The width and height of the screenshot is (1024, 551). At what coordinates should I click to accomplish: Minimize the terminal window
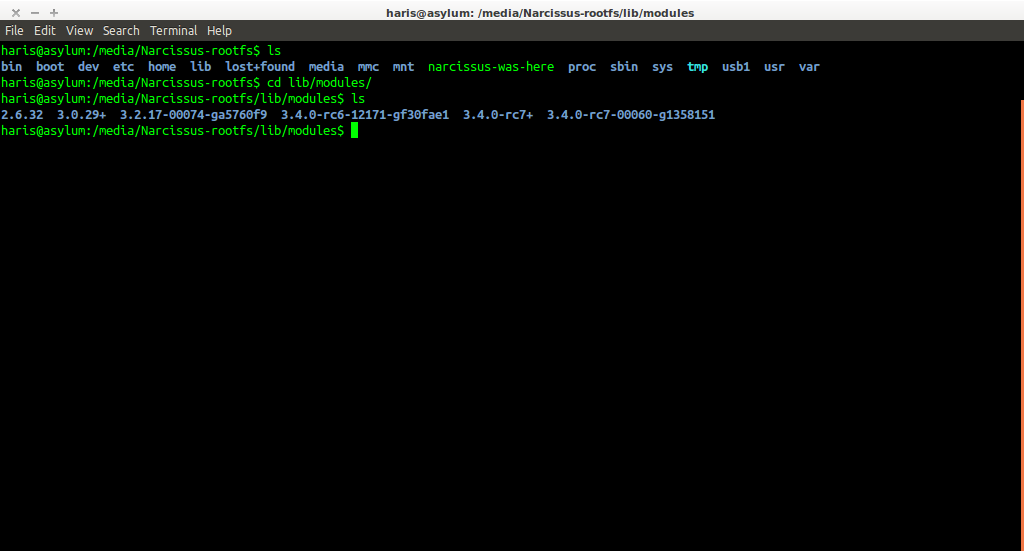[x=35, y=12]
